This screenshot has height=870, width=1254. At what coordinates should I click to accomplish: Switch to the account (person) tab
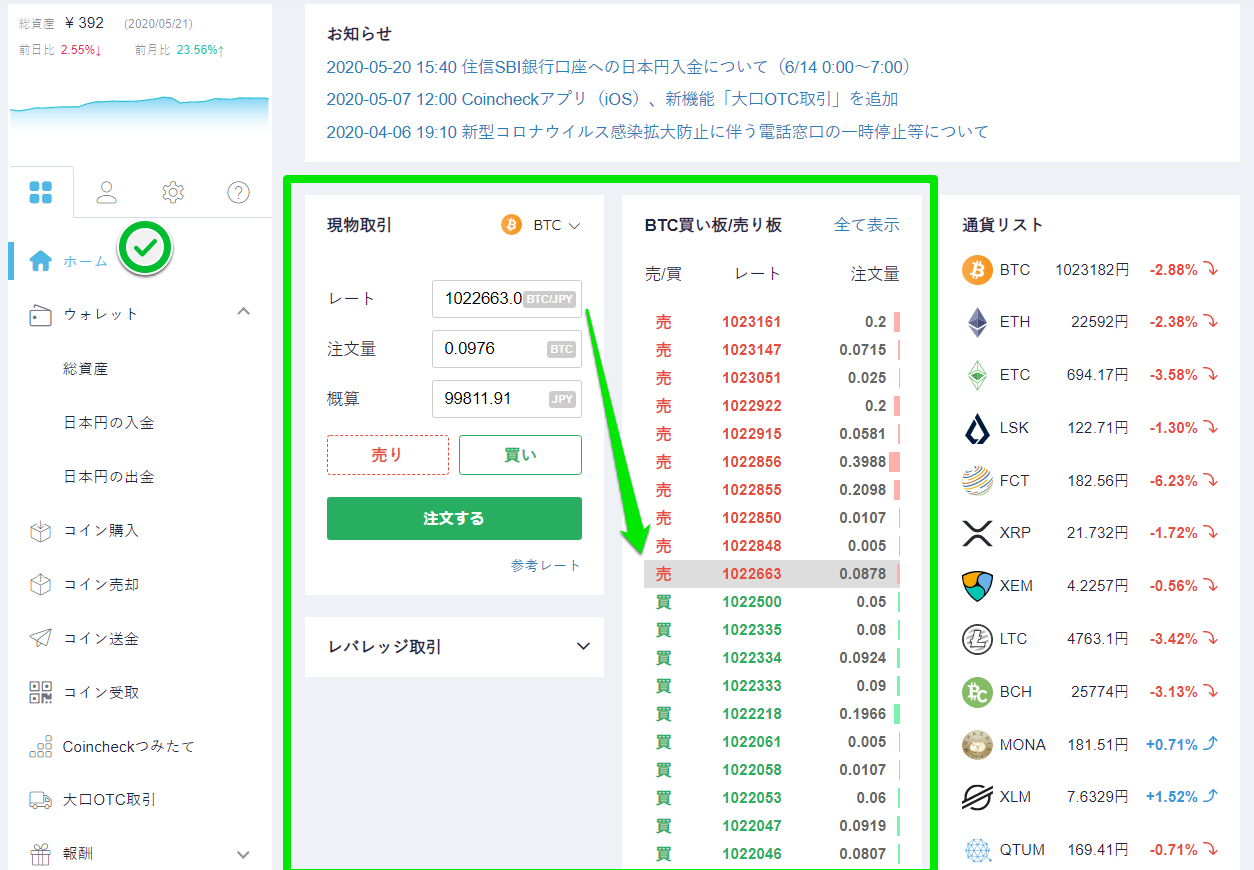click(x=106, y=192)
